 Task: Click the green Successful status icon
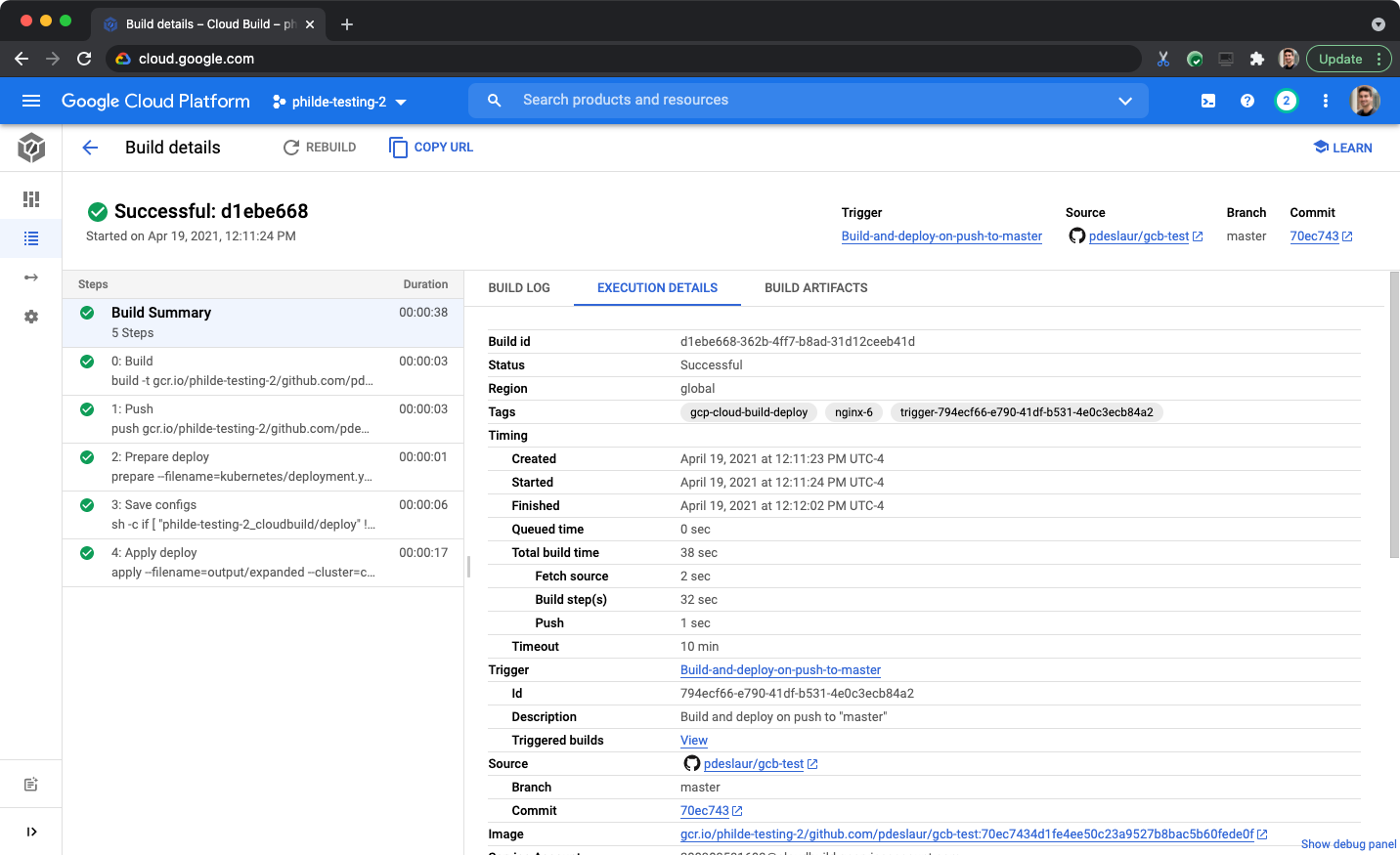tap(98, 211)
